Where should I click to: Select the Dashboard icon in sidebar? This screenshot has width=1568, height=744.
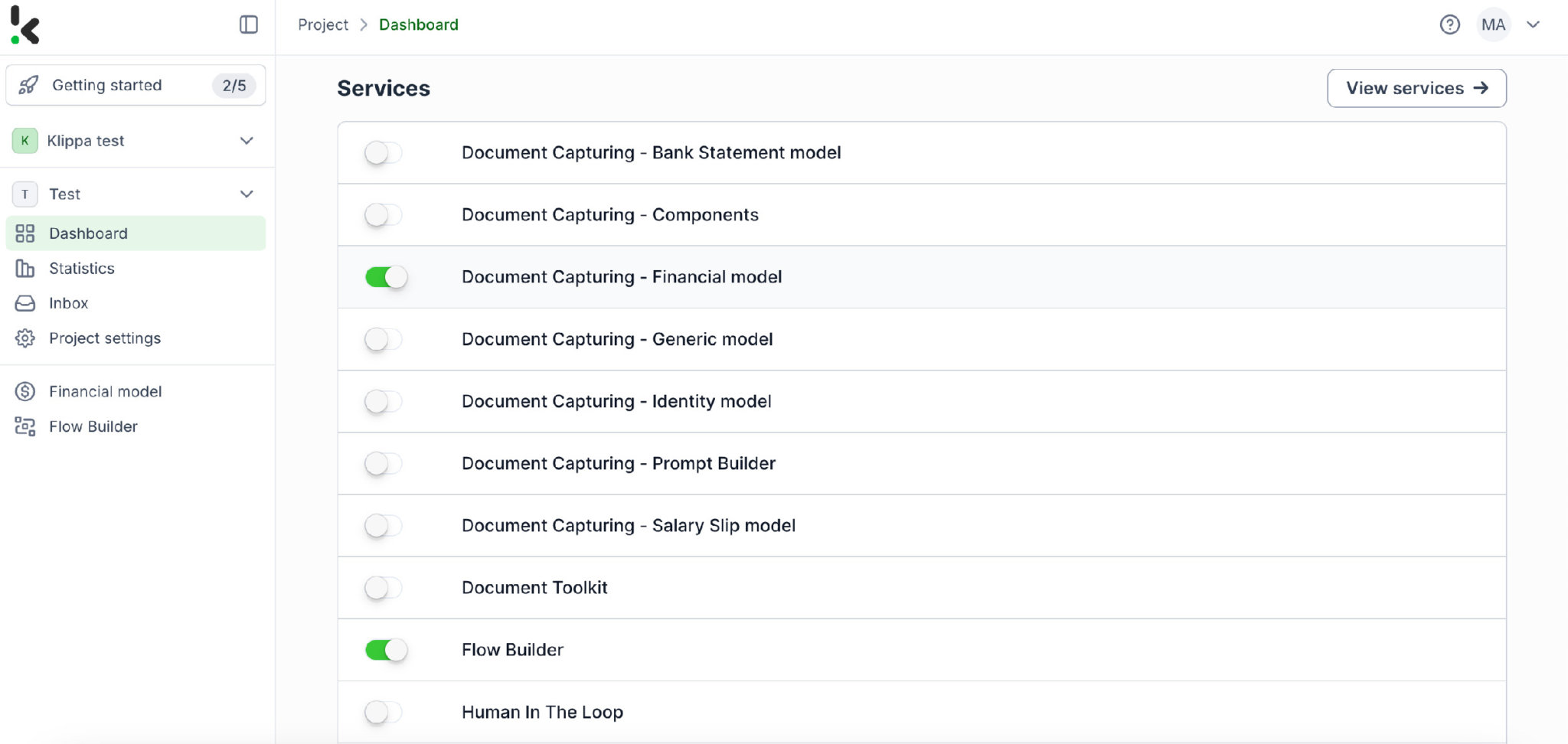26,233
